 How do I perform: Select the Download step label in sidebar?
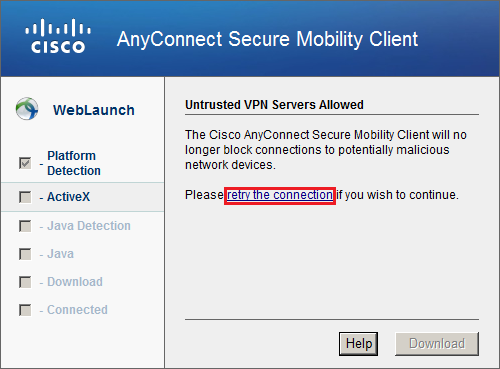coord(75,282)
